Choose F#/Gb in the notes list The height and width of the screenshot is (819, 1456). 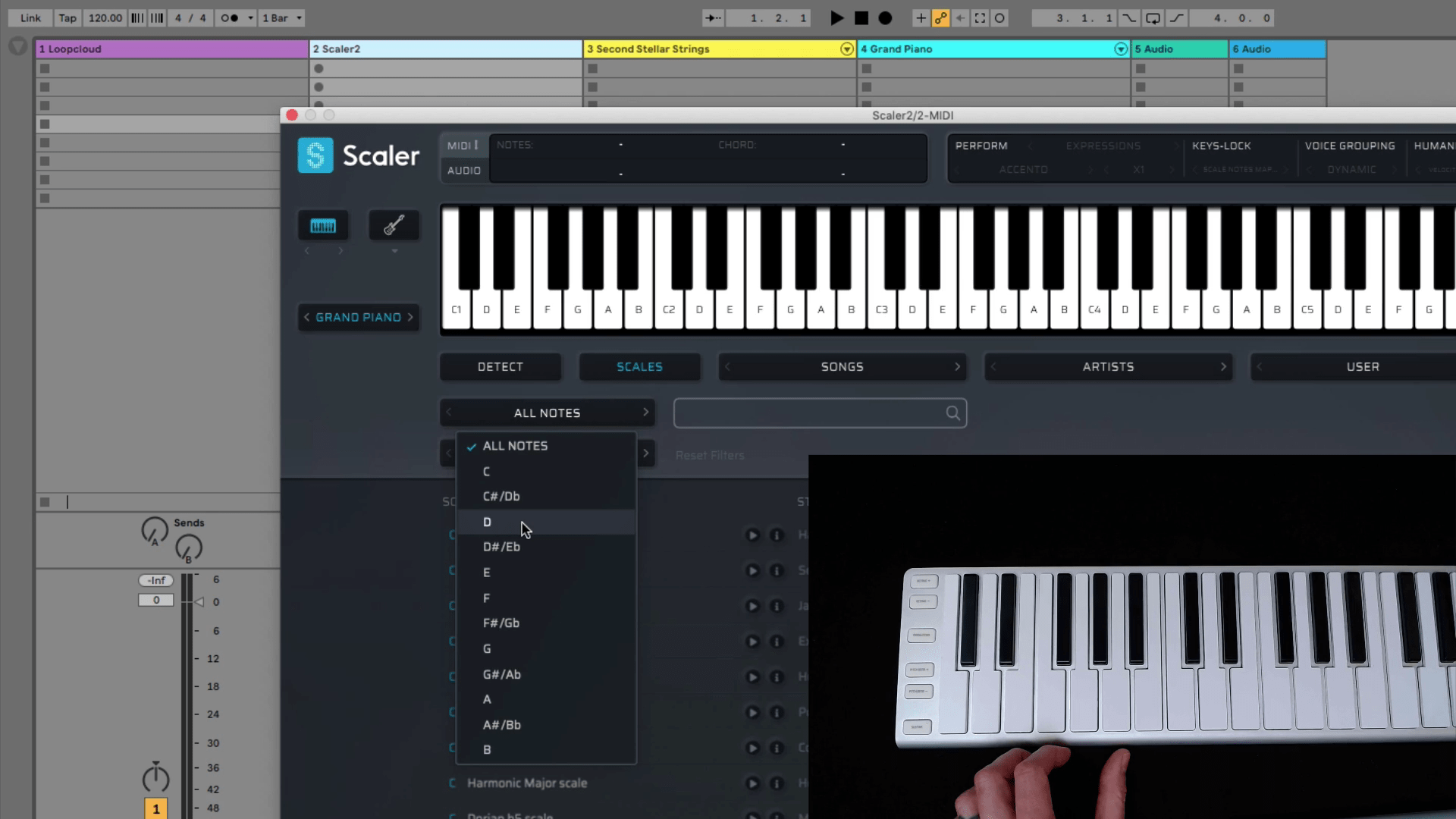point(546,623)
